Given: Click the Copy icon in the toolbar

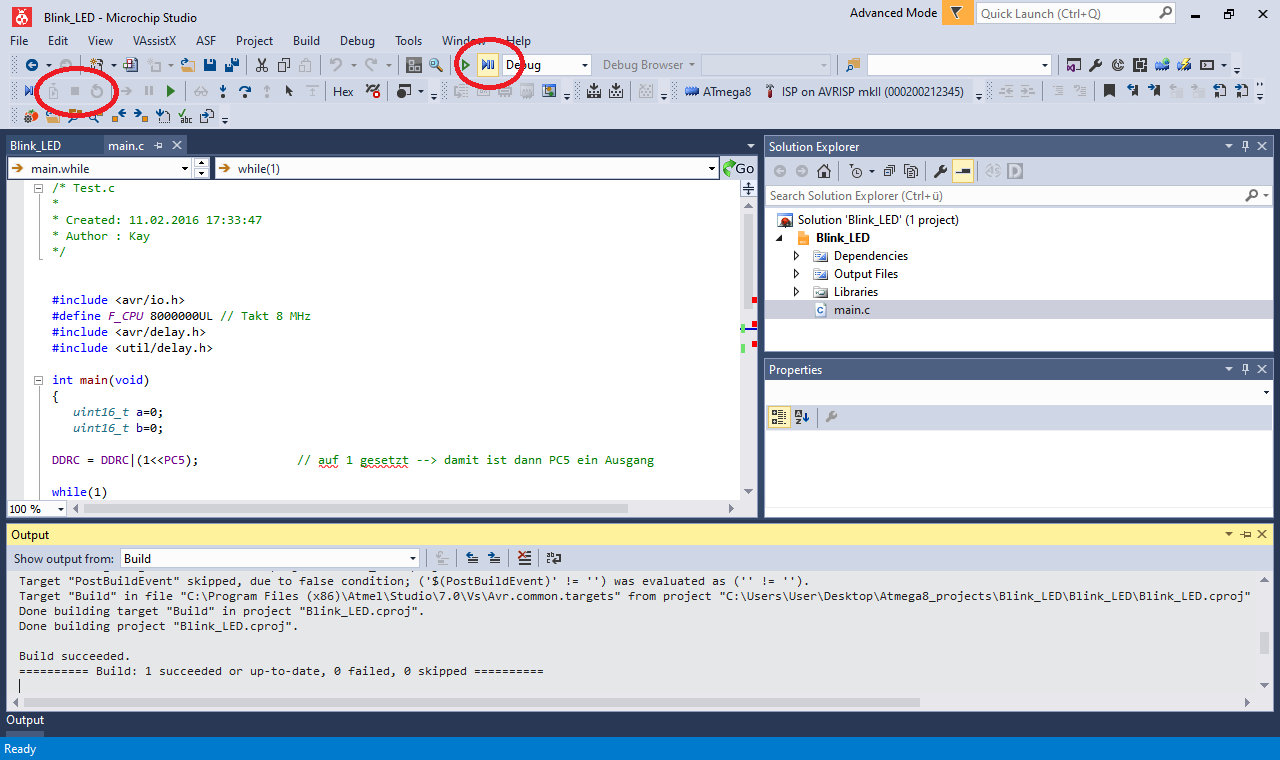Looking at the screenshot, I should click(x=283, y=65).
